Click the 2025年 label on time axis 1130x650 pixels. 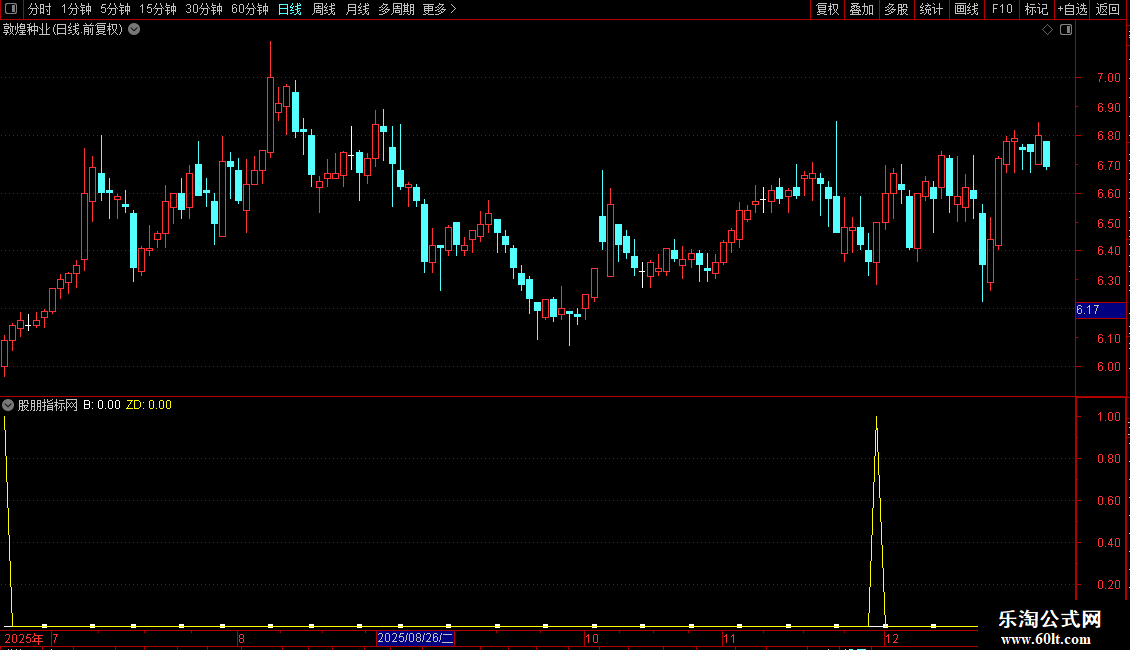coord(24,638)
